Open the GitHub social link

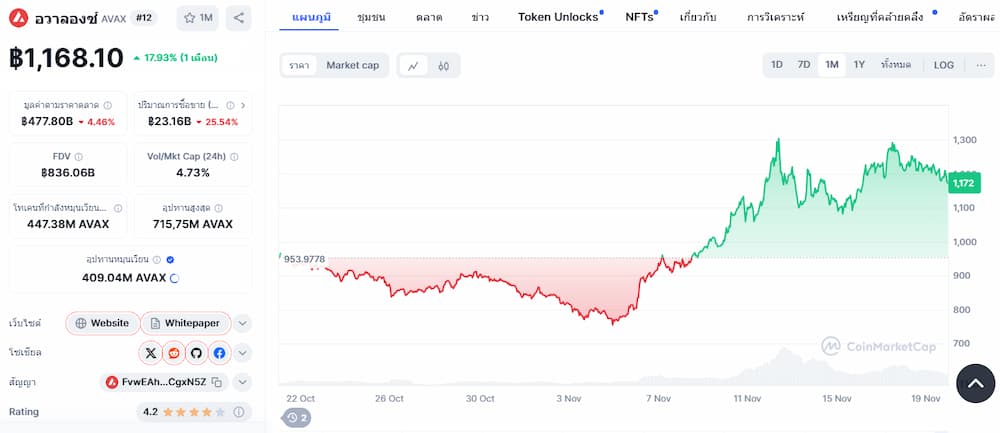pyautogui.click(x=196, y=353)
